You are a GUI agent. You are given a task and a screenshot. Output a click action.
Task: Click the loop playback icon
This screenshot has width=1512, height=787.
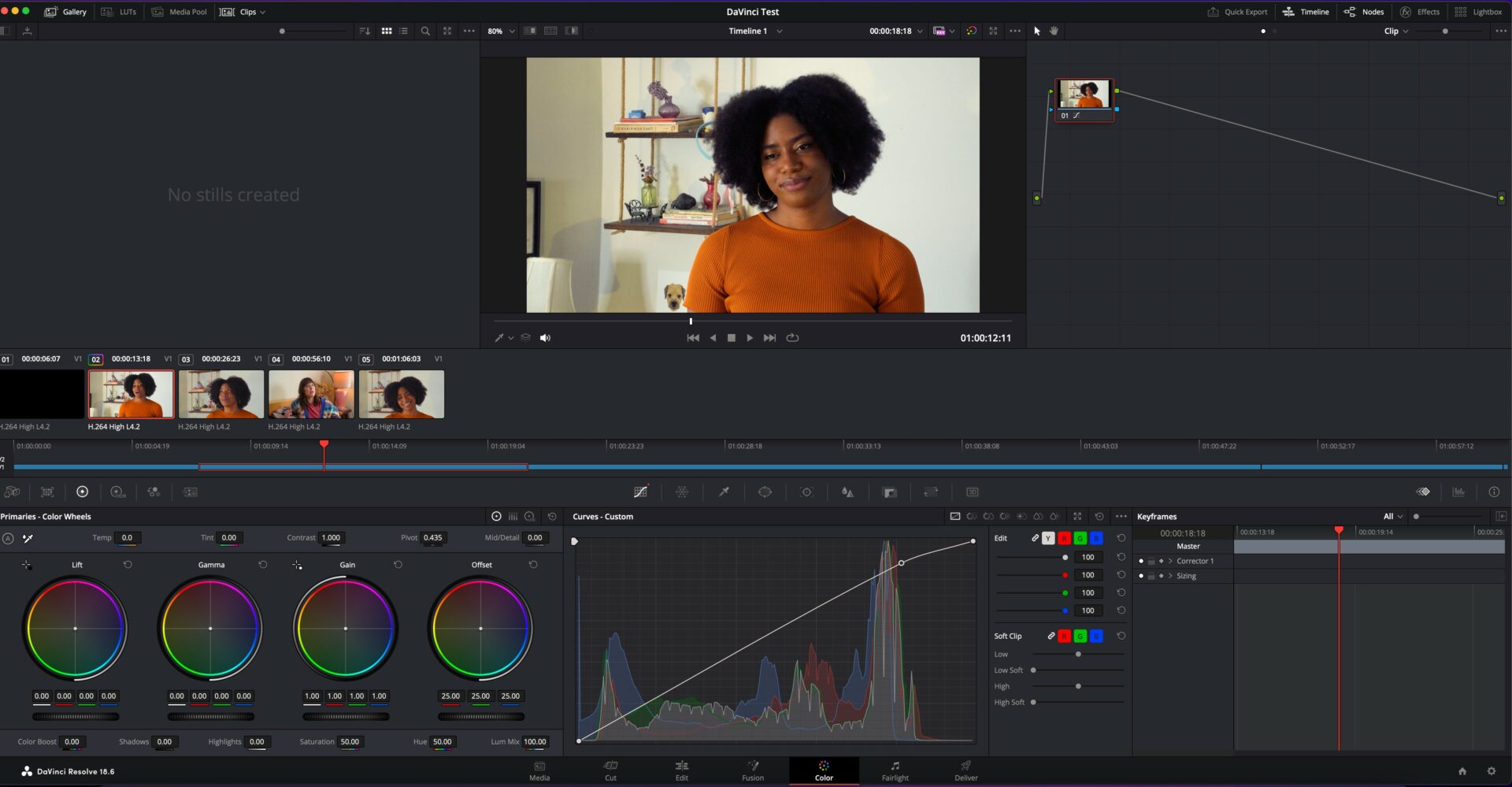792,338
